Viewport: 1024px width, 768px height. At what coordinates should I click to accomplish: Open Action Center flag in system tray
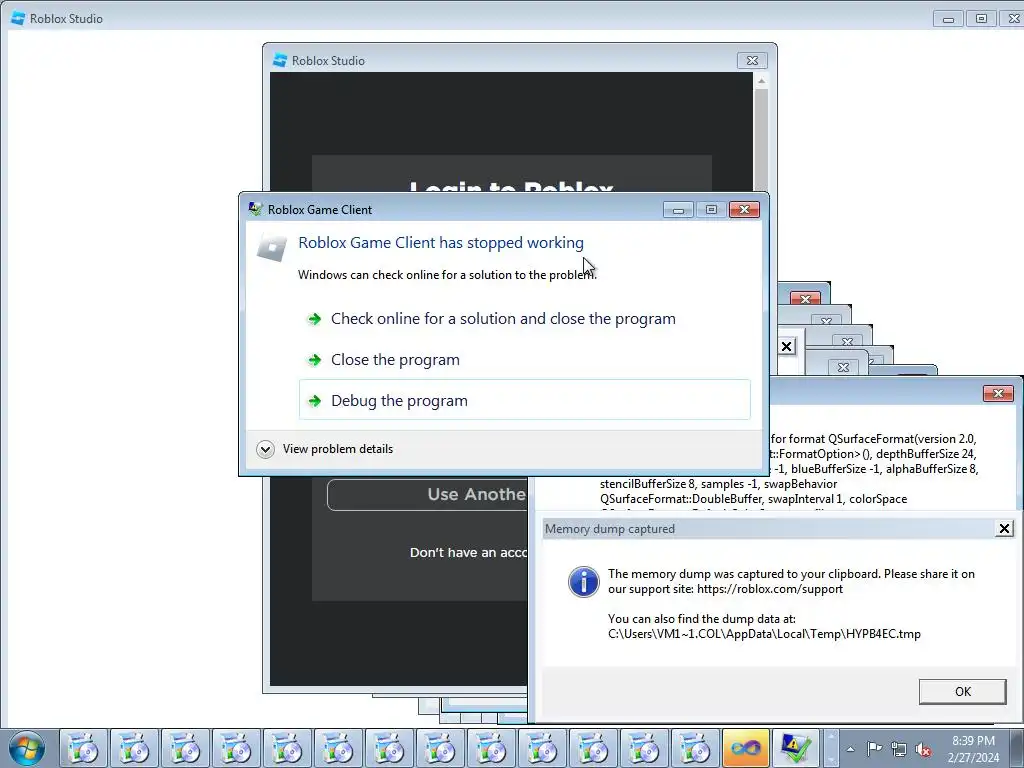coord(874,749)
